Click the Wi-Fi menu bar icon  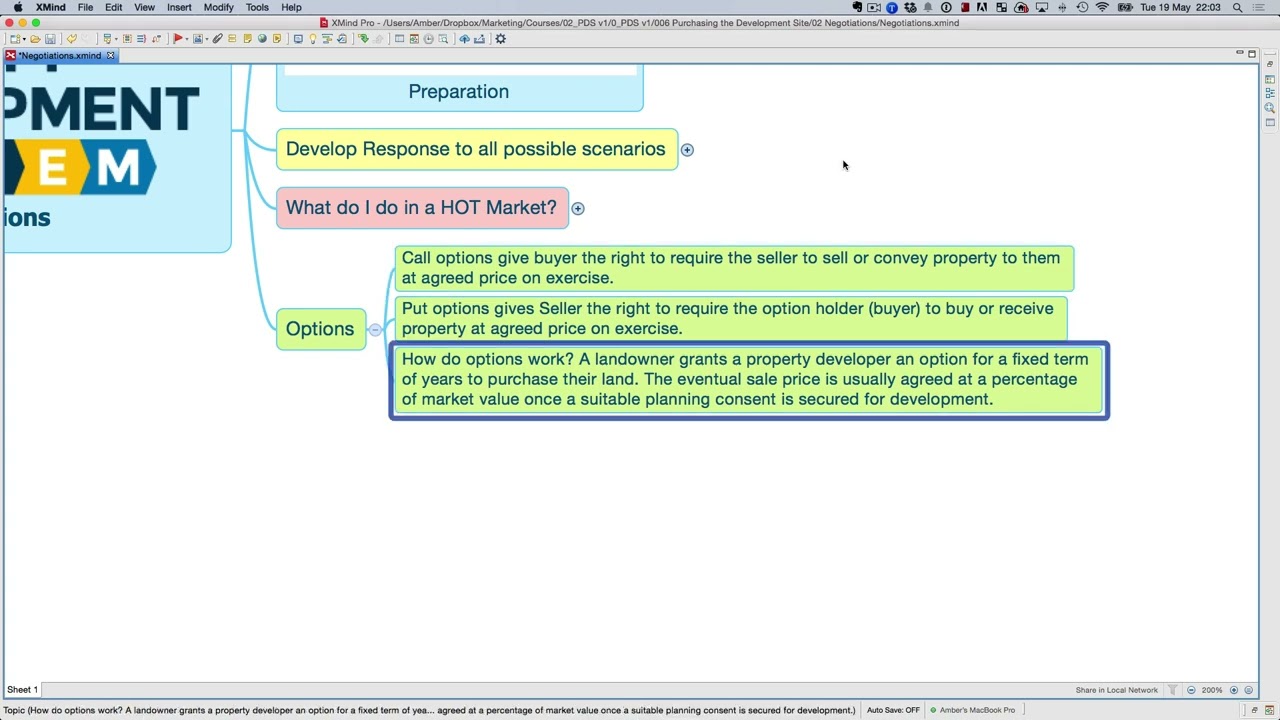pyautogui.click(x=1102, y=7)
